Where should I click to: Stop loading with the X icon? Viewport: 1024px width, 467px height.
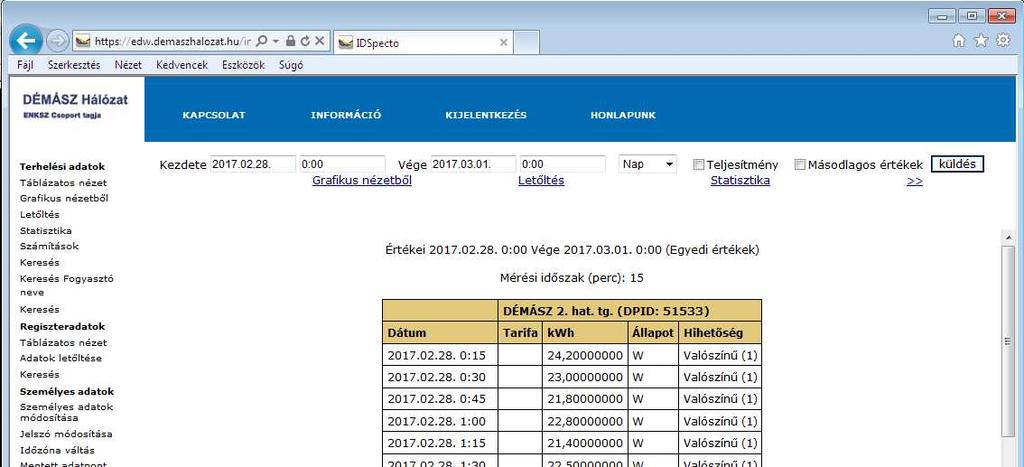point(319,40)
